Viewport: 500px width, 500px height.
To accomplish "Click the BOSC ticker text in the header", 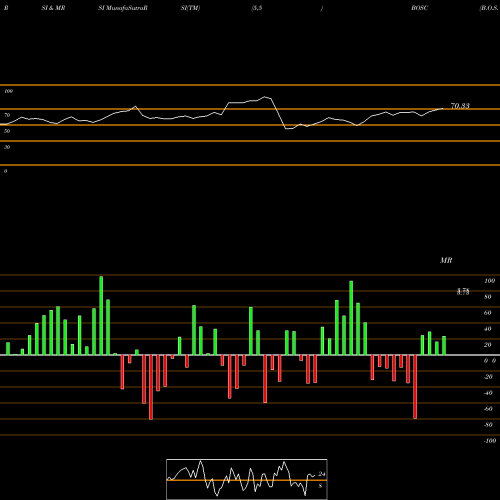I will pos(419,8).
